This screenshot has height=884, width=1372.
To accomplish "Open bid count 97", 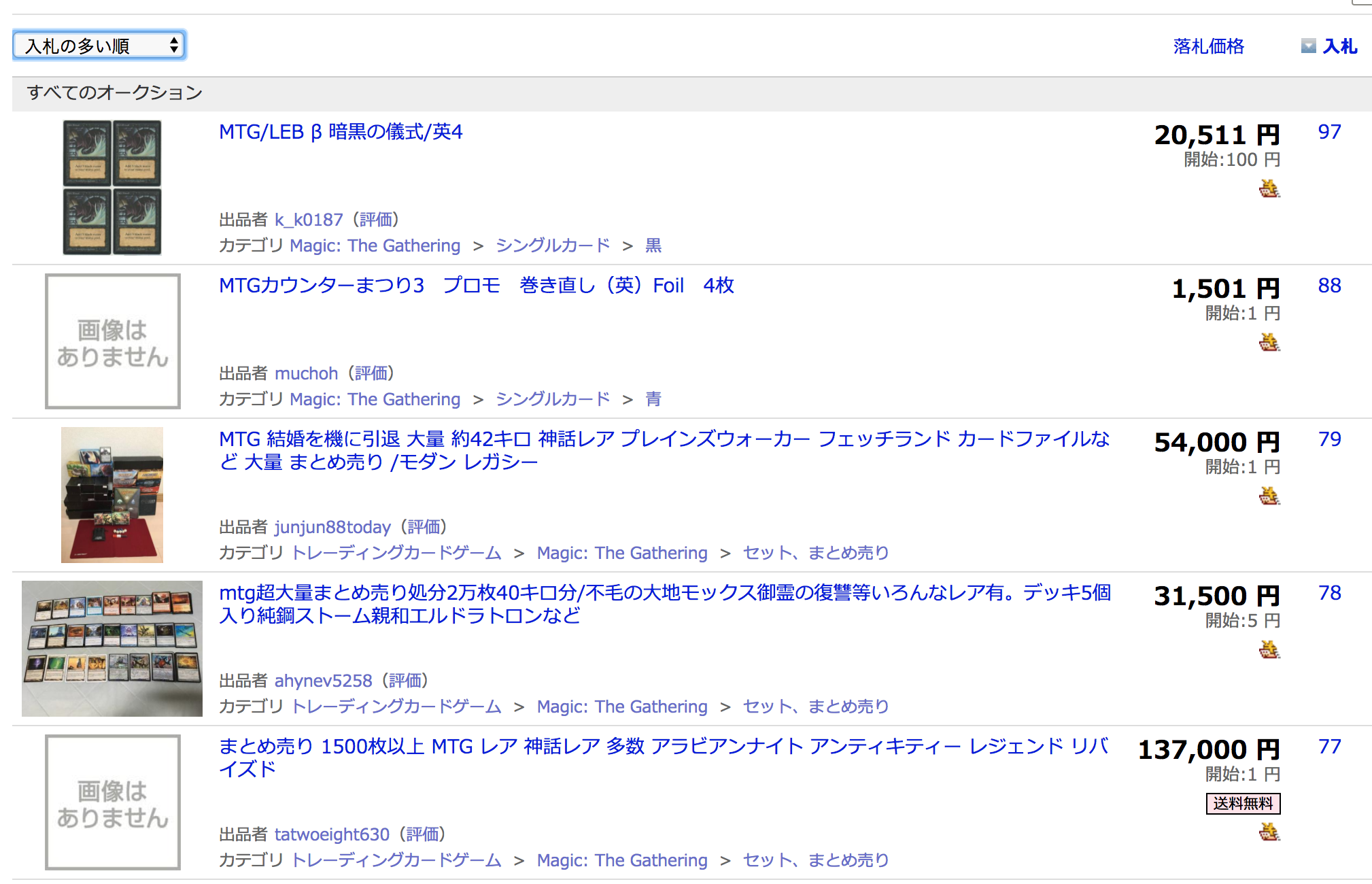I will (1330, 132).
